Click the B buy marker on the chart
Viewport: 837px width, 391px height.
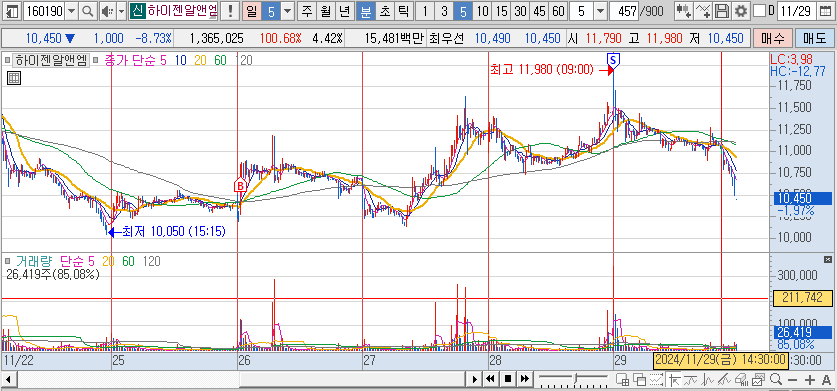(x=240, y=186)
